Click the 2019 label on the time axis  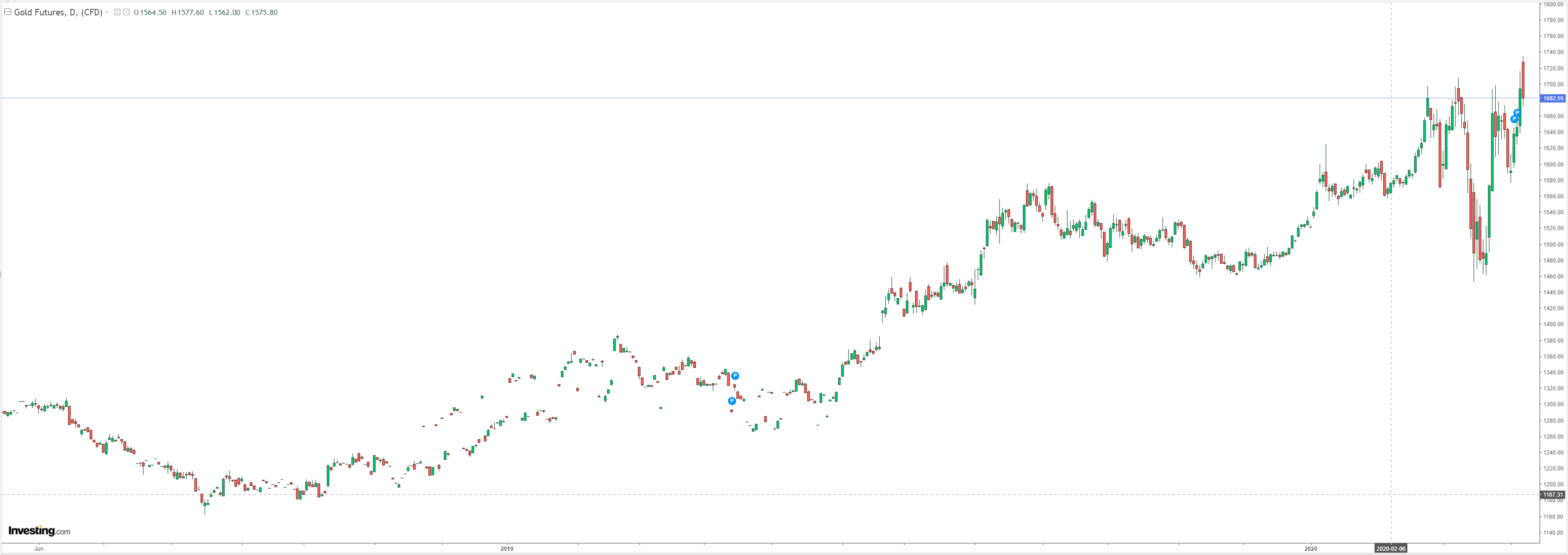click(x=506, y=548)
